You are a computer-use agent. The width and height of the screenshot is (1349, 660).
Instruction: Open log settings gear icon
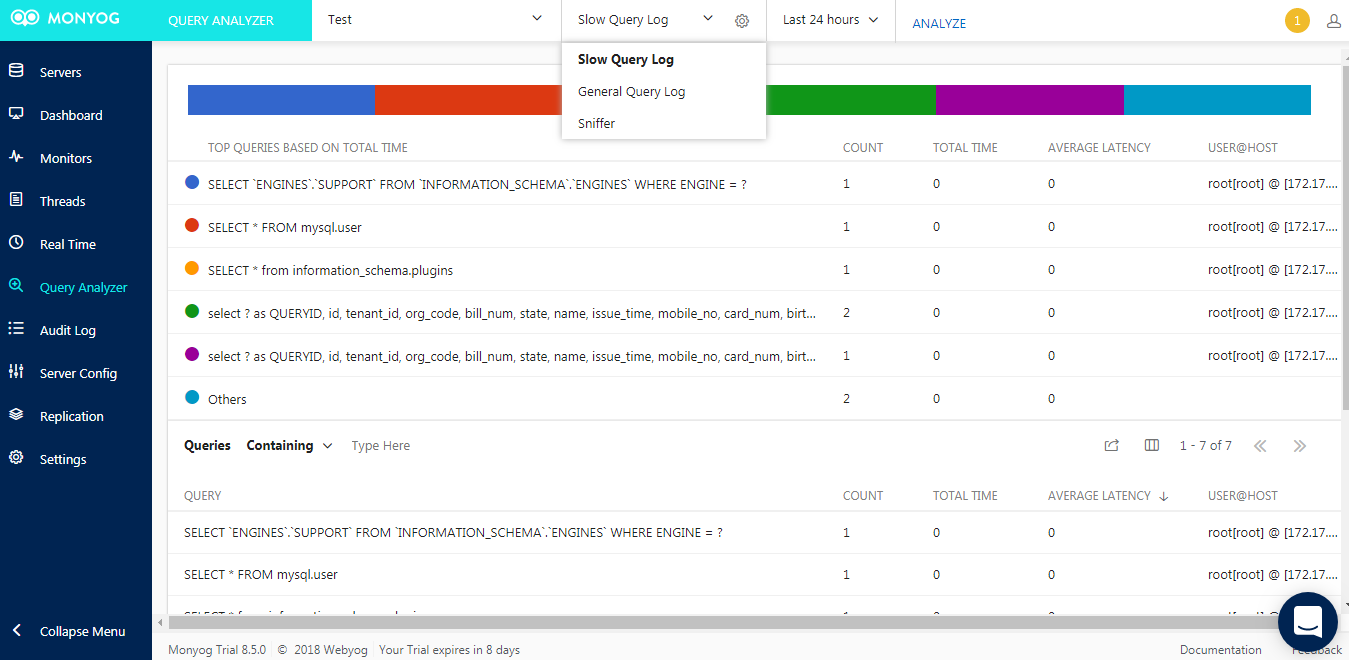click(x=742, y=20)
